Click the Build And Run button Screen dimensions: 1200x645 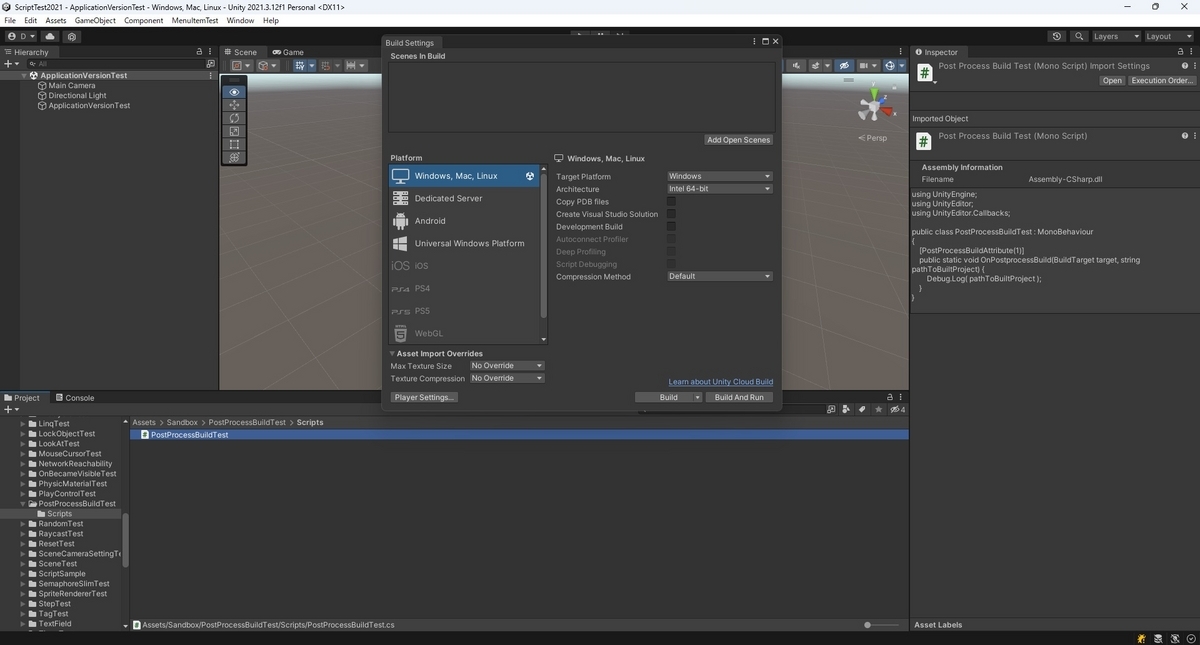click(x=739, y=396)
